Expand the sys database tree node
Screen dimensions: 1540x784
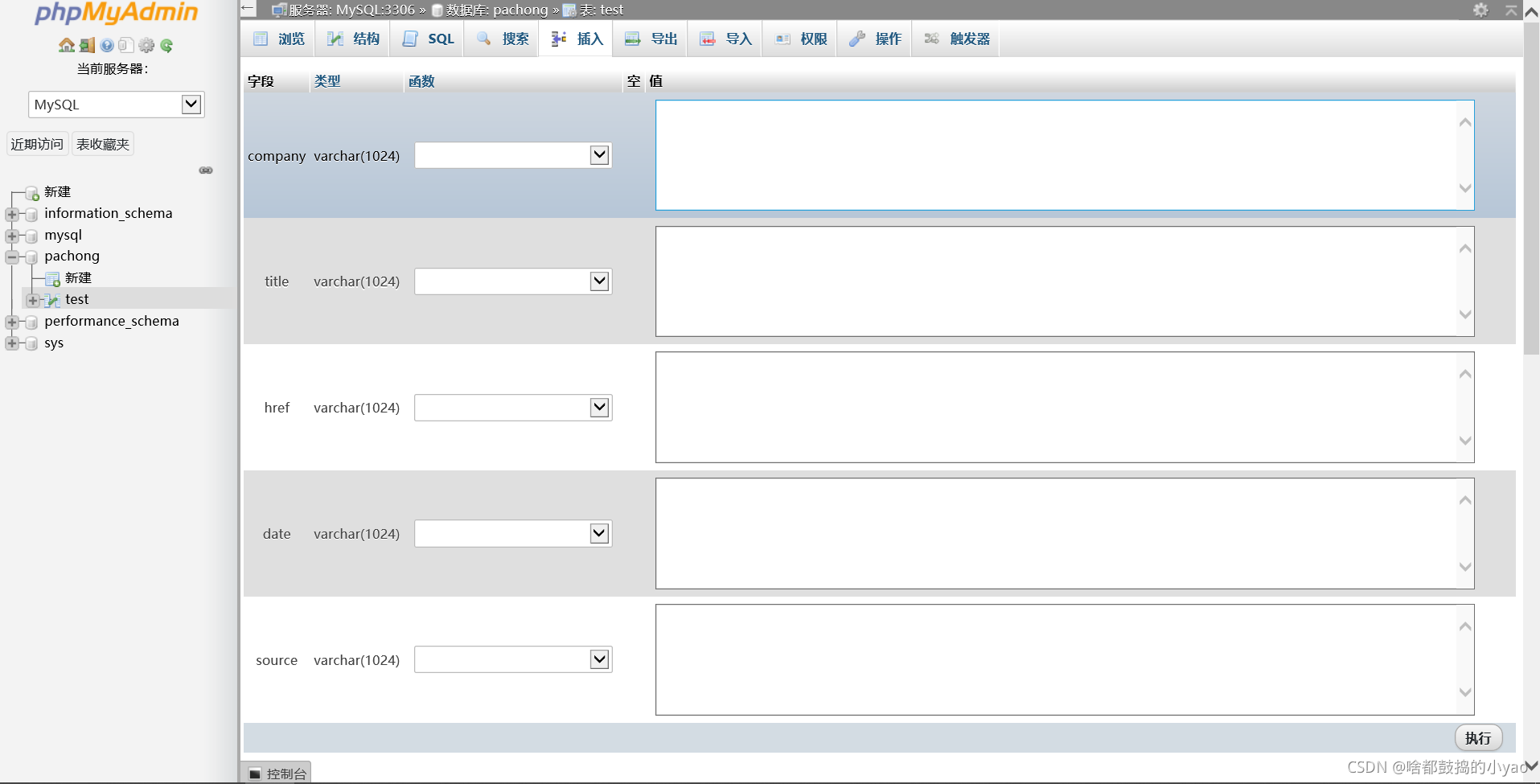click(x=12, y=343)
